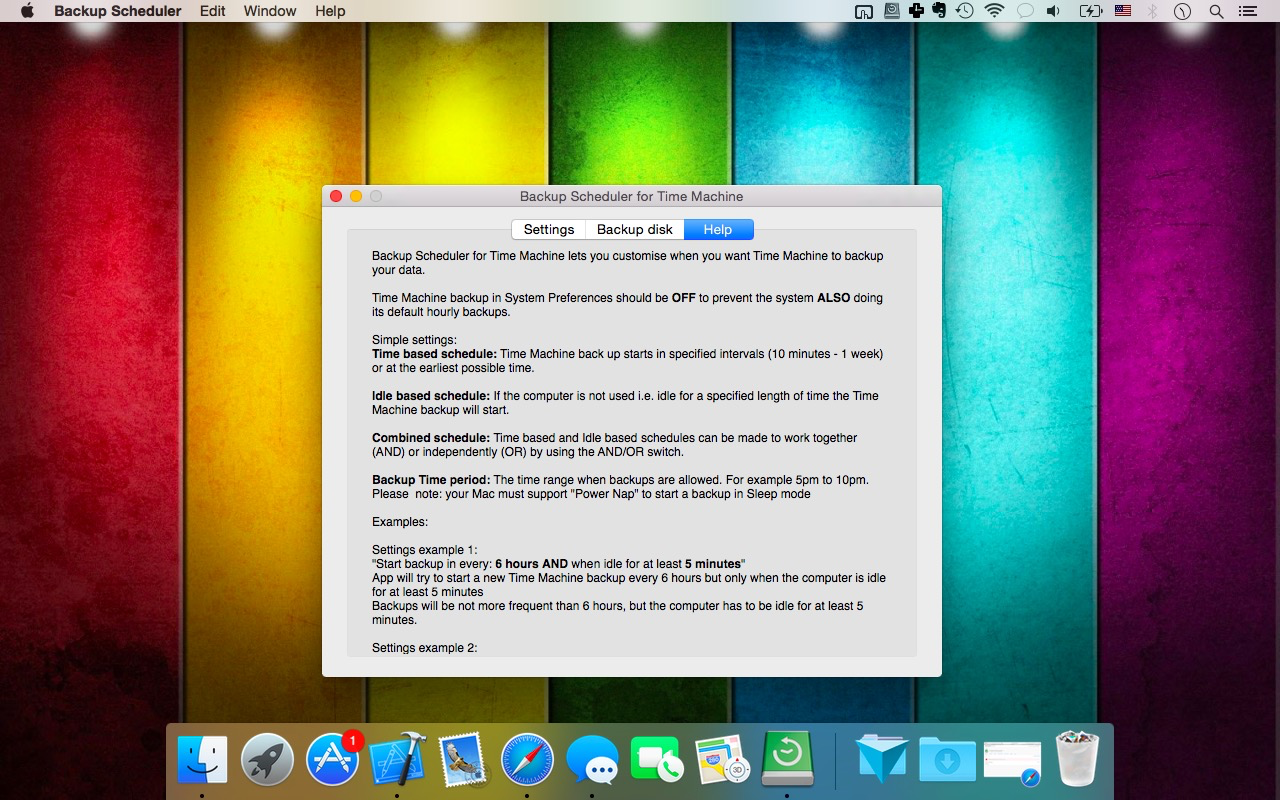Open the Window menu

click(270, 11)
